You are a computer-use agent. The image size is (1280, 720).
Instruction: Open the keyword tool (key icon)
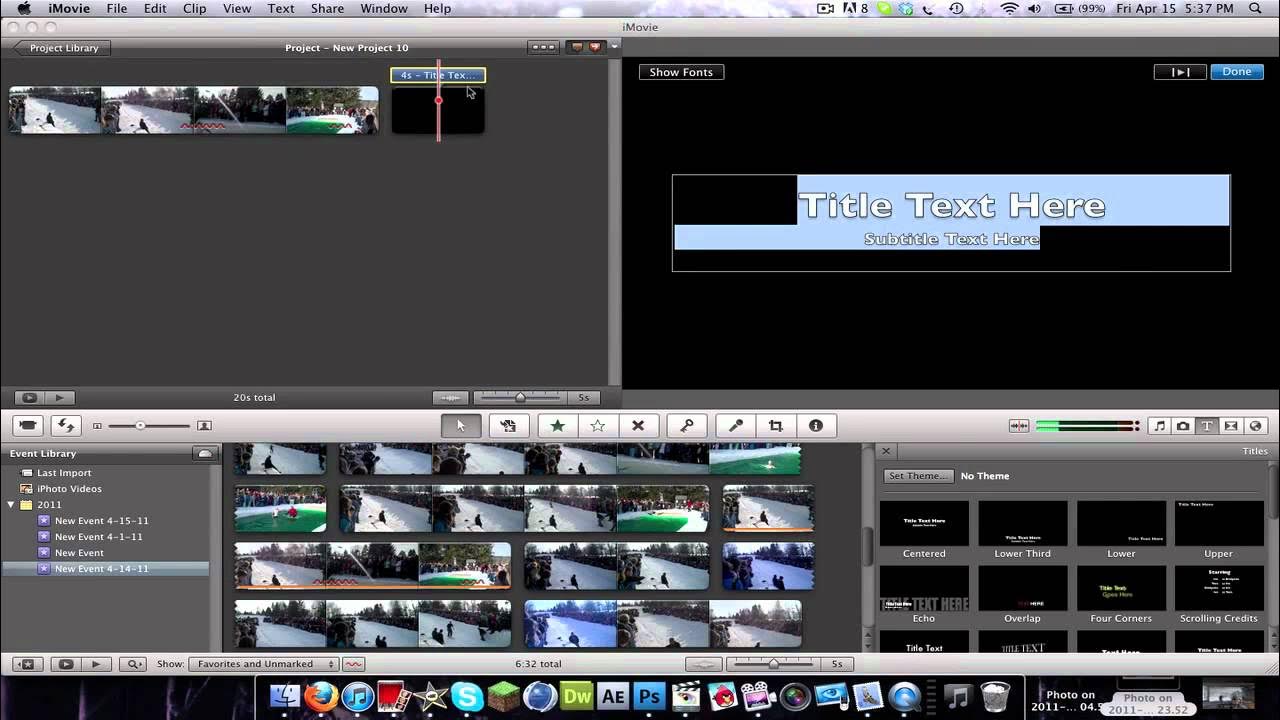tap(687, 425)
